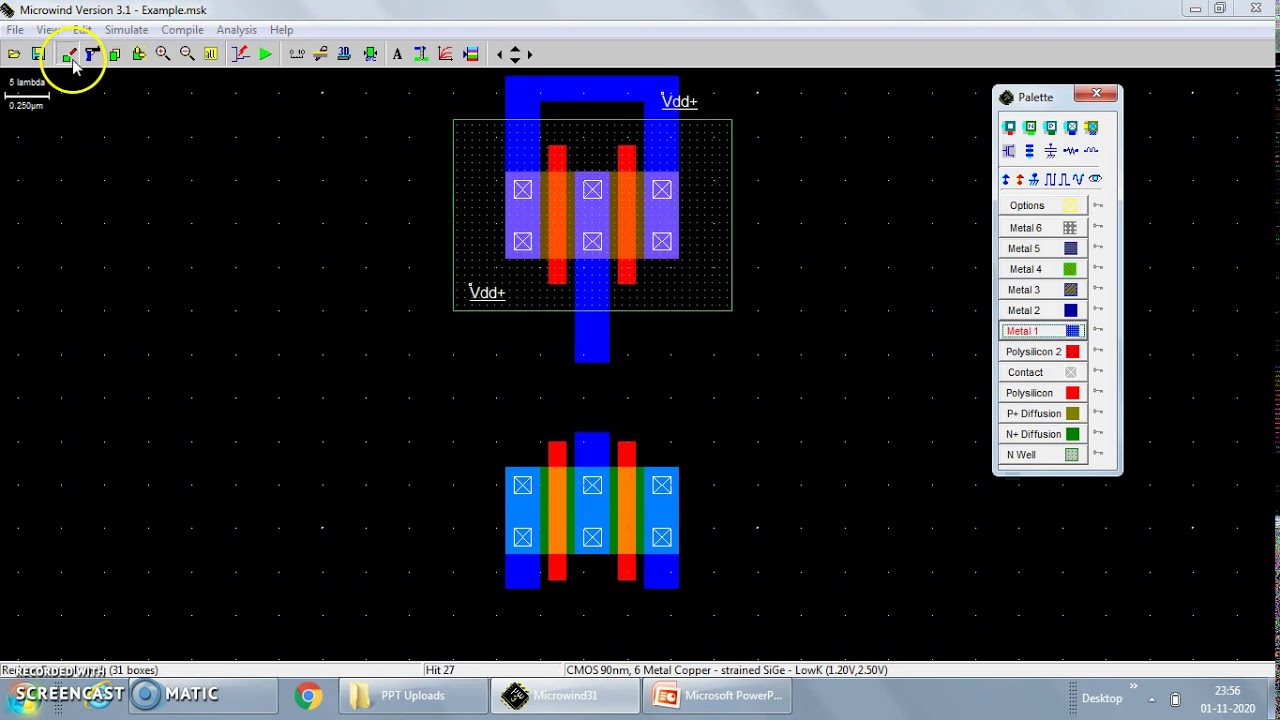The image size is (1280, 720).
Task: Toggle protect key for Polysilicon 2 layer
Action: [x=1098, y=351]
